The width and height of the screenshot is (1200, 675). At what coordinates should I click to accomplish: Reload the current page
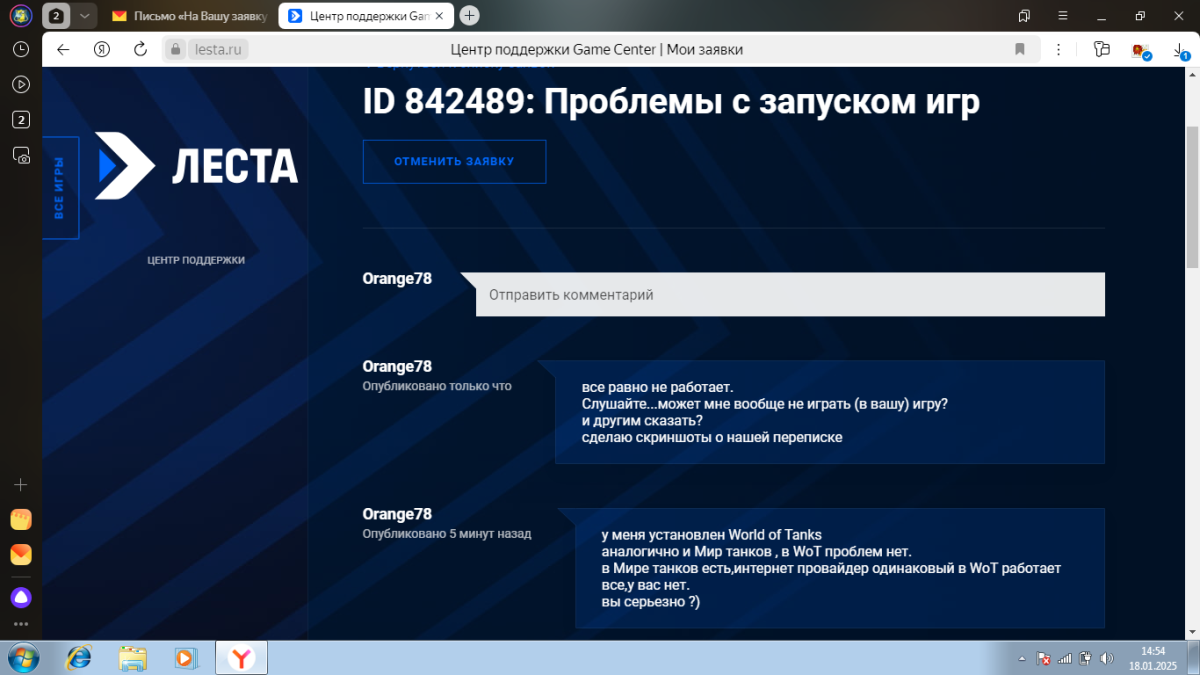click(x=140, y=49)
